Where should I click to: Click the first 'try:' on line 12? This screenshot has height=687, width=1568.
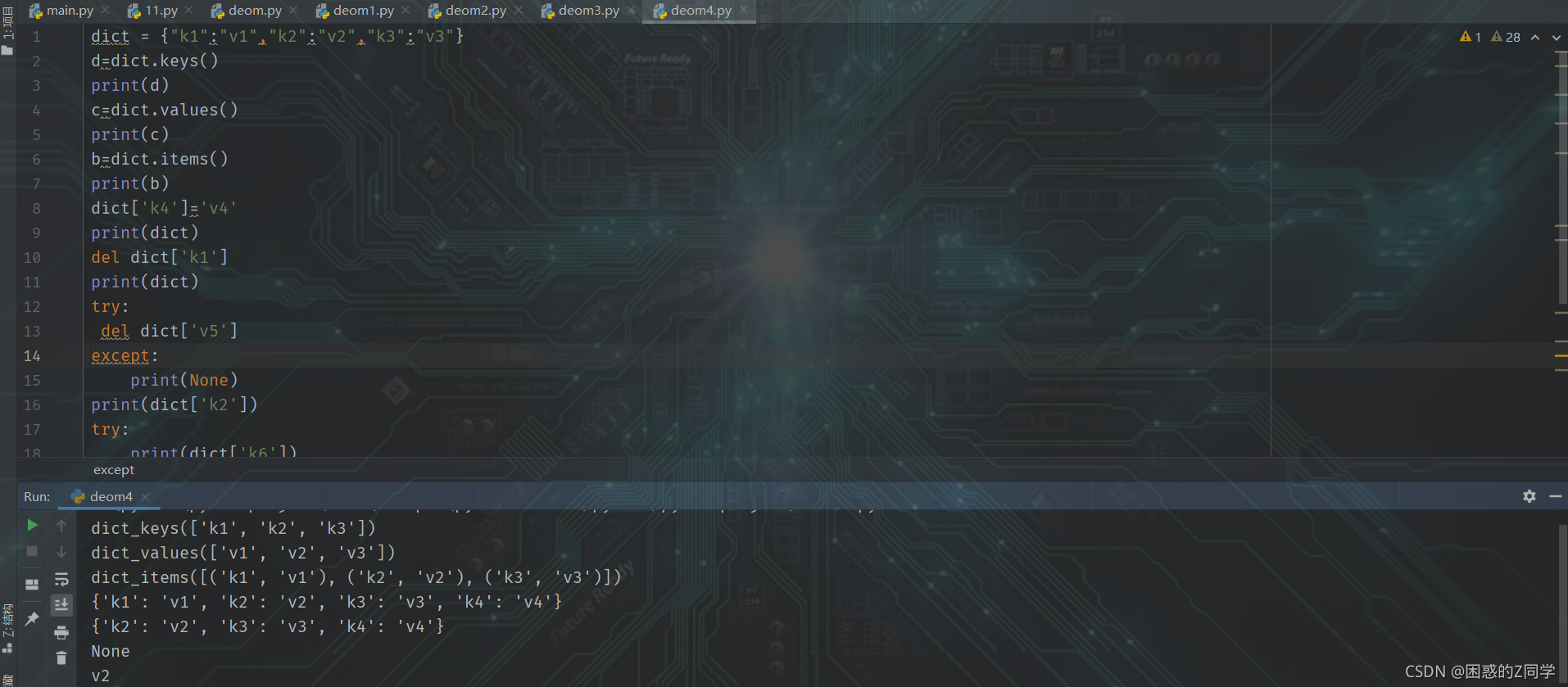[110, 307]
